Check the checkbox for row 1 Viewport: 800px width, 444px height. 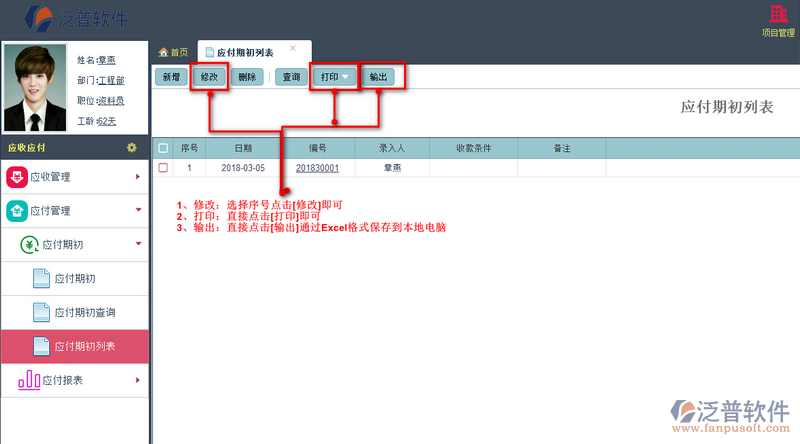pos(164,167)
